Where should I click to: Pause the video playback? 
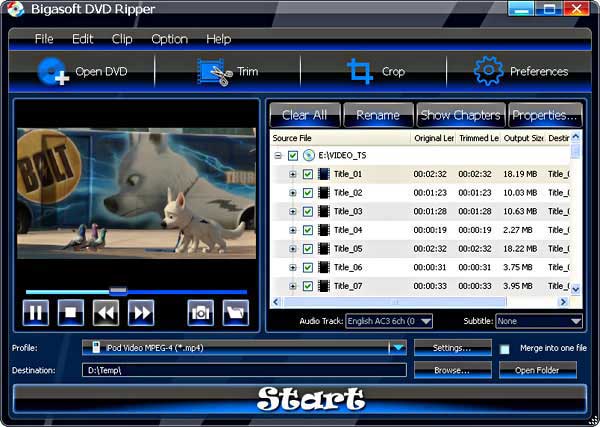[36, 313]
